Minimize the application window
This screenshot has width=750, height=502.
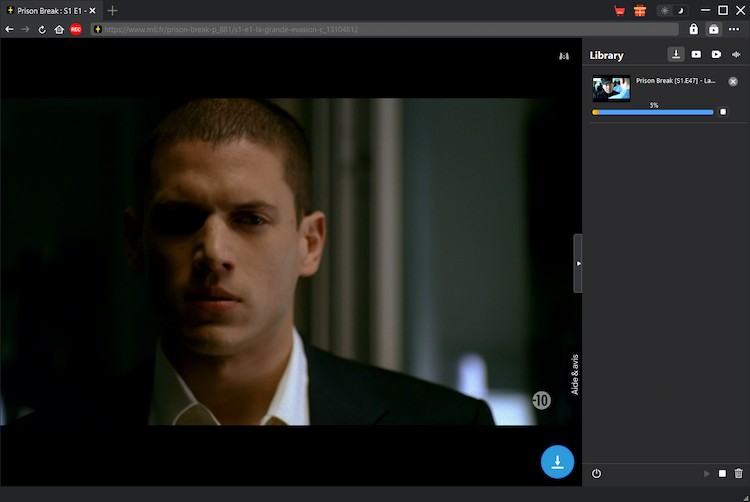click(x=705, y=10)
